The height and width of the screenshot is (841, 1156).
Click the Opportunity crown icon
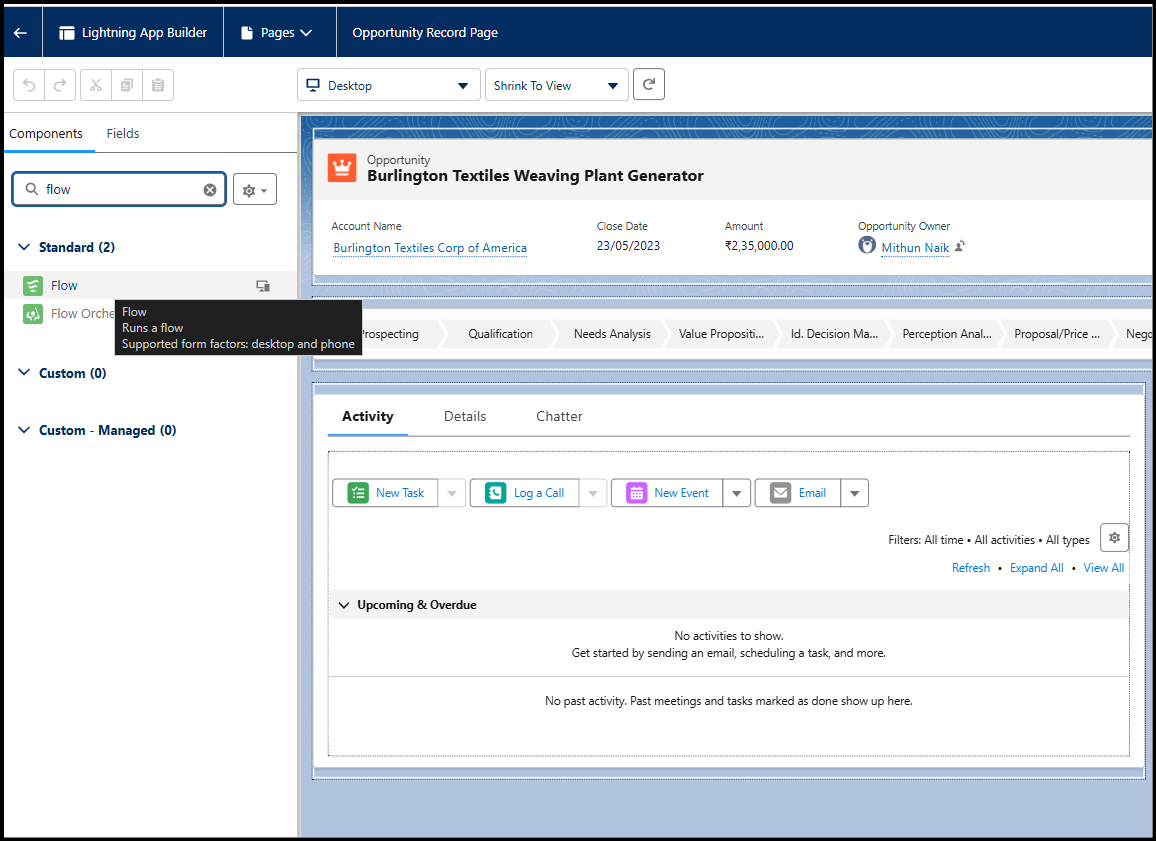click(342, 168)
